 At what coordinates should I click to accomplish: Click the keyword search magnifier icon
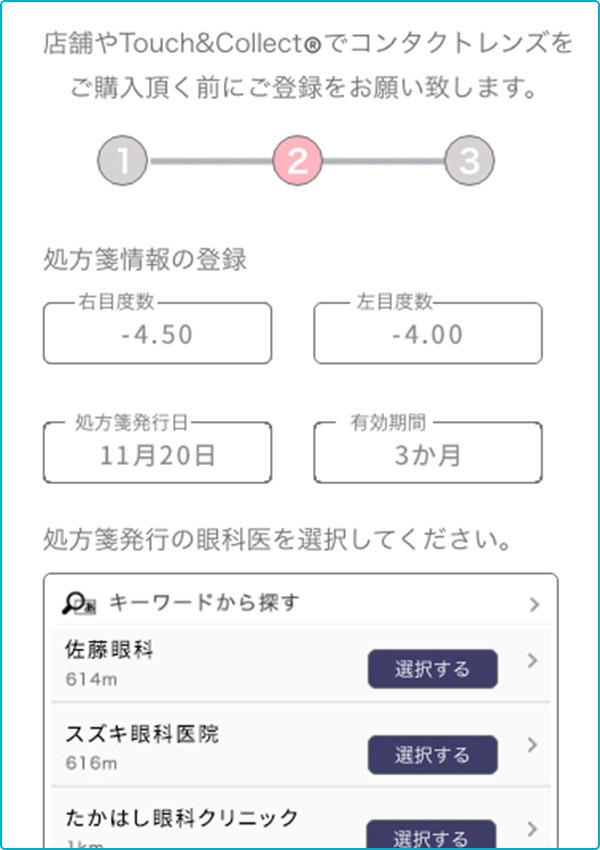(x=78, y=603)
